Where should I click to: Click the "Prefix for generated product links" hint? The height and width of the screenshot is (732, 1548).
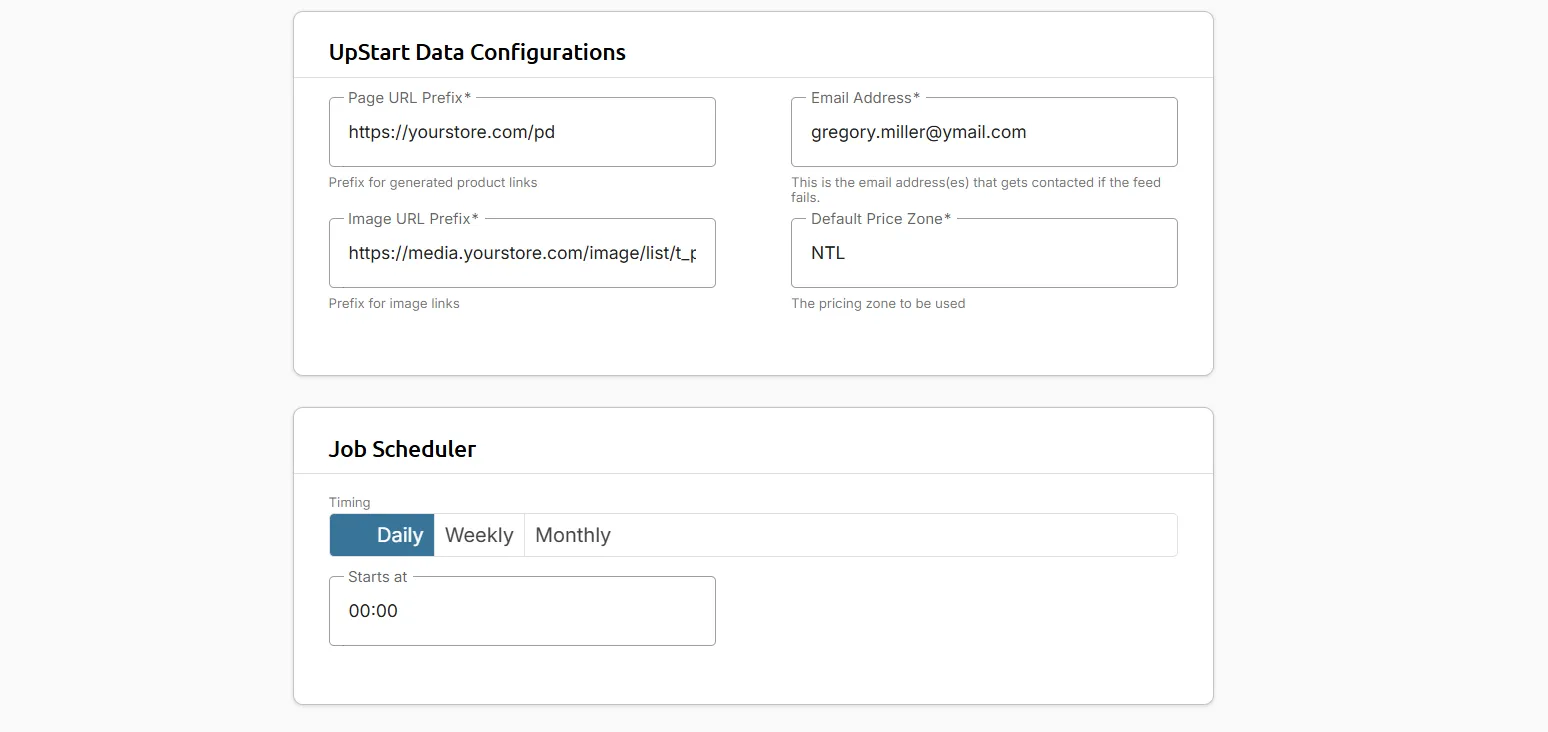433,183
